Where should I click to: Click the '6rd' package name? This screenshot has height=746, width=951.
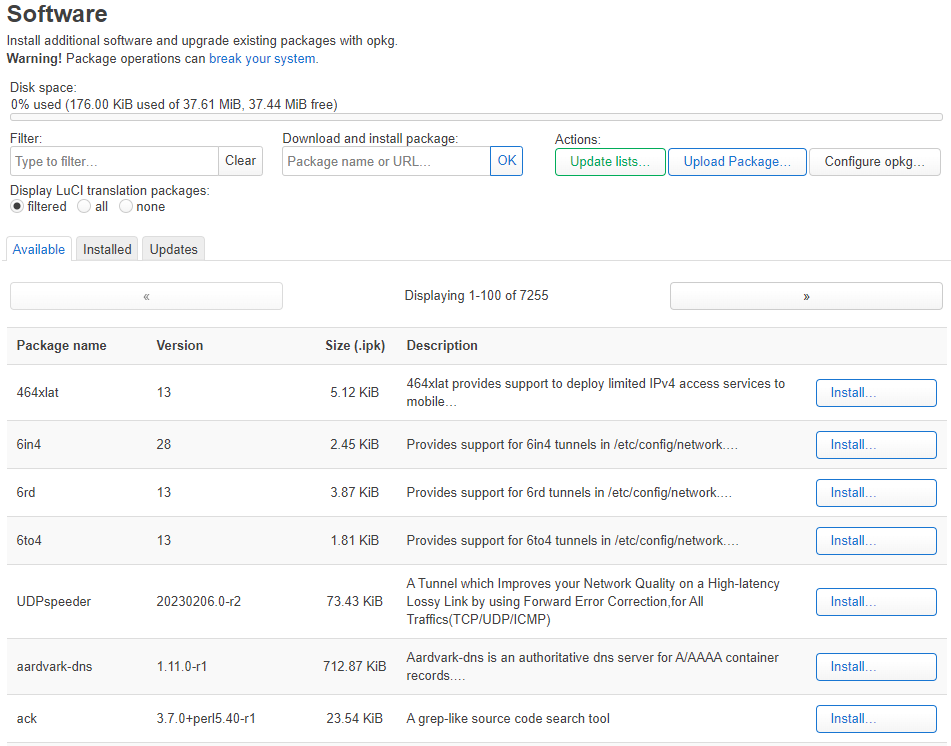(26, 492)
